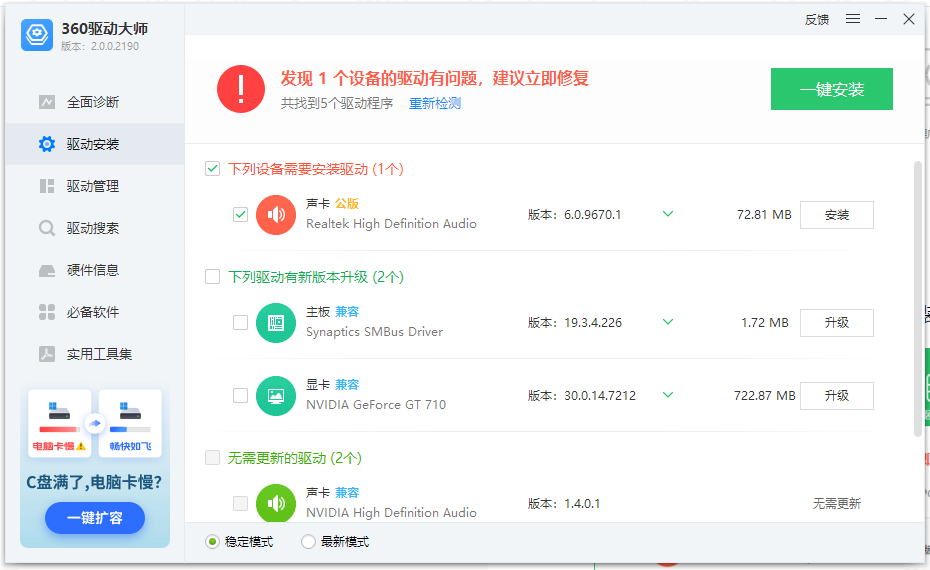Click the NVIDIA High Definition Audio icon

[x=276, y=504]
